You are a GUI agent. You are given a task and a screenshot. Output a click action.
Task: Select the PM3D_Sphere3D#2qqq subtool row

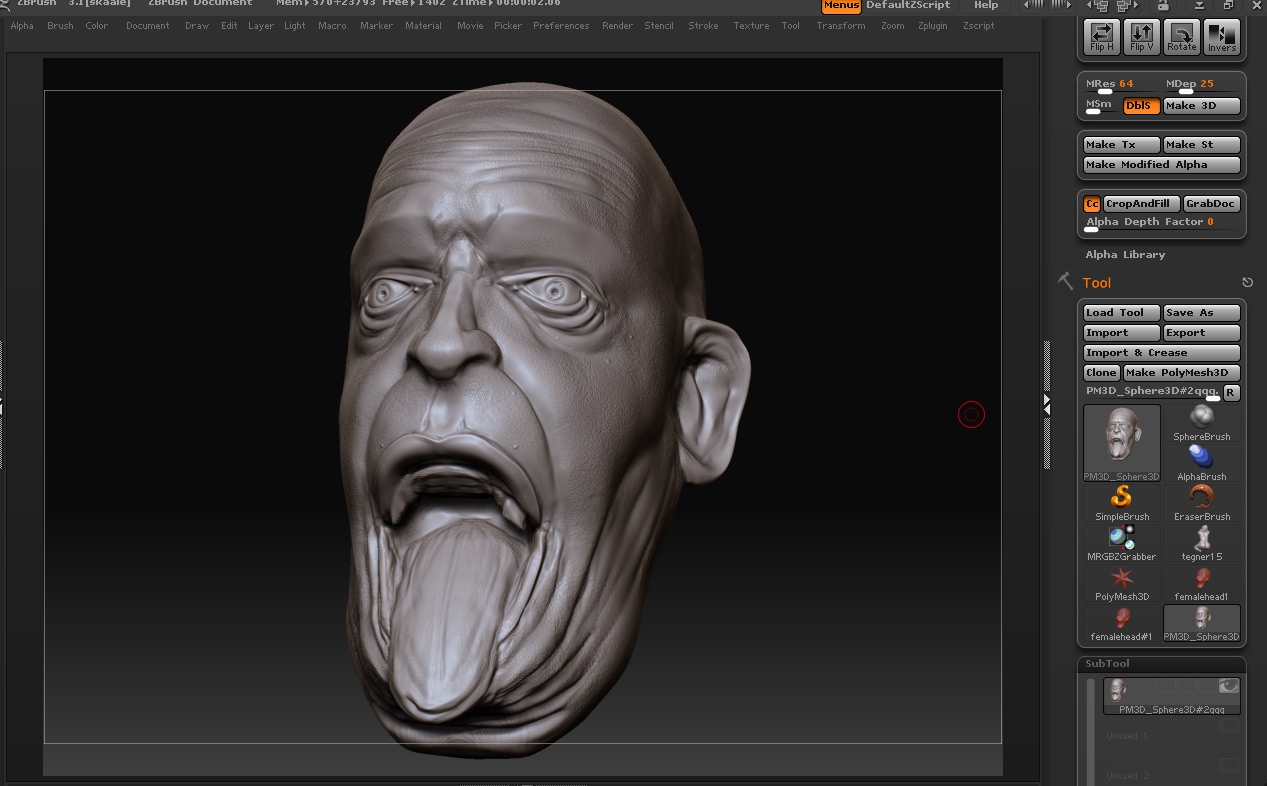pyautogui.click(x=1172, y=696)
